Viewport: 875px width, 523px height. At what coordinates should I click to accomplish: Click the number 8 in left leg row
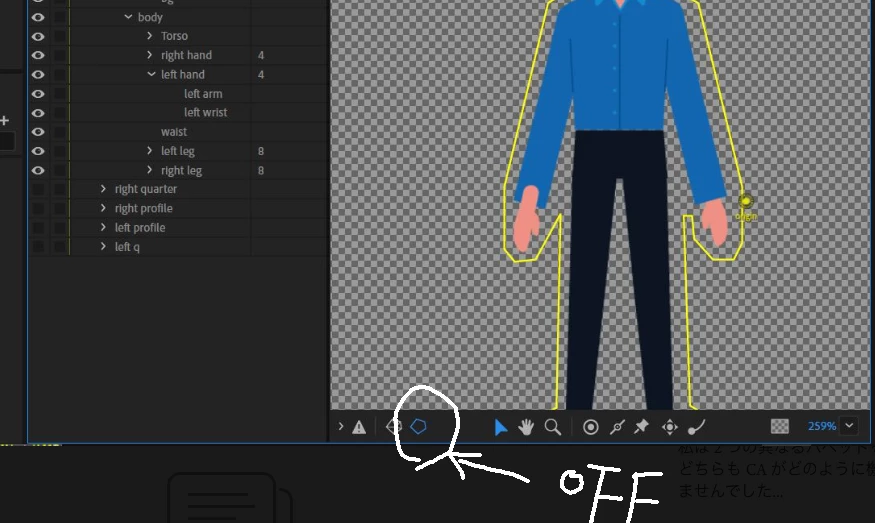[x=261, y=151]
